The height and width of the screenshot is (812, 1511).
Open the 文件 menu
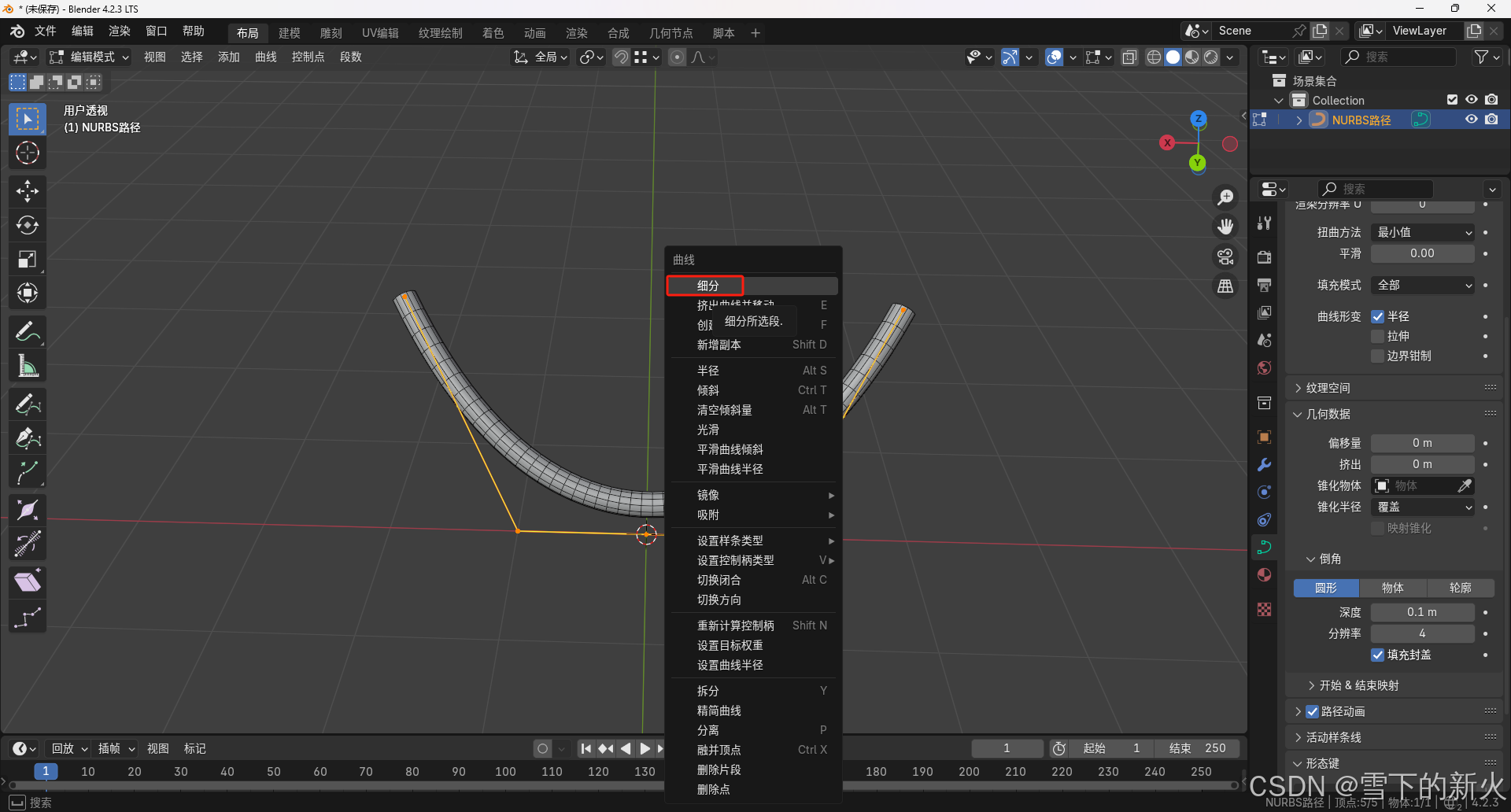click(46, 31)
